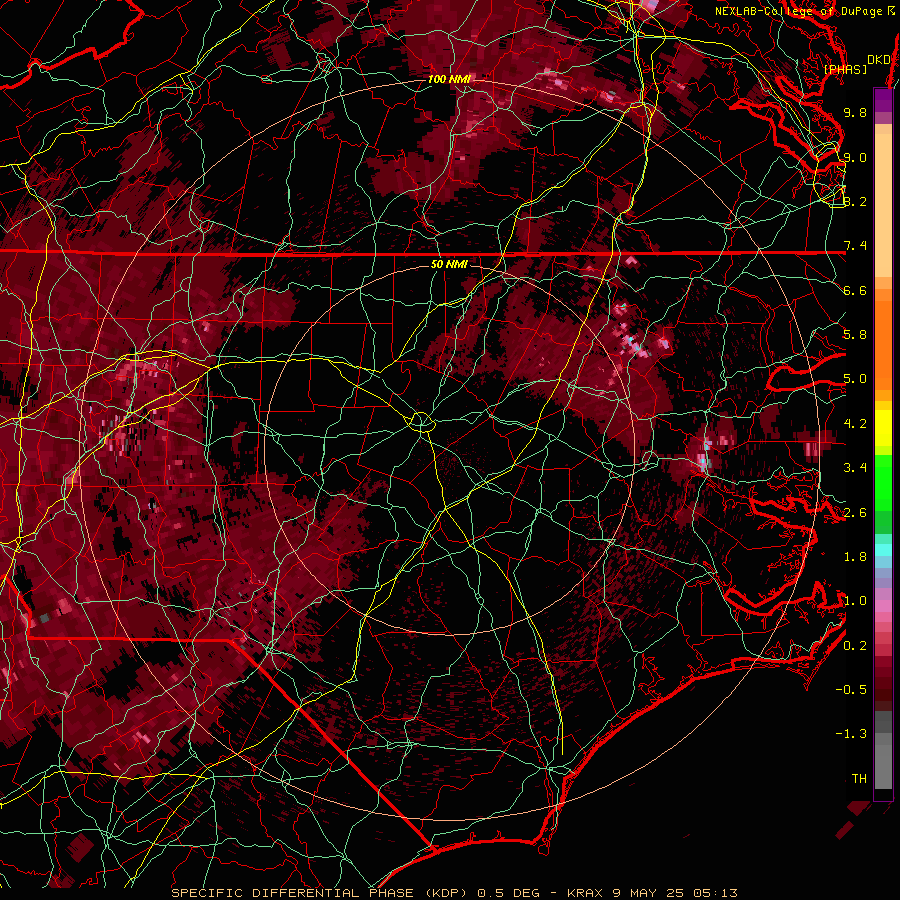Click the 7.4 value on color scale
Image resolution: width=900 pixels, height=900 pixels.
[855, 246]
